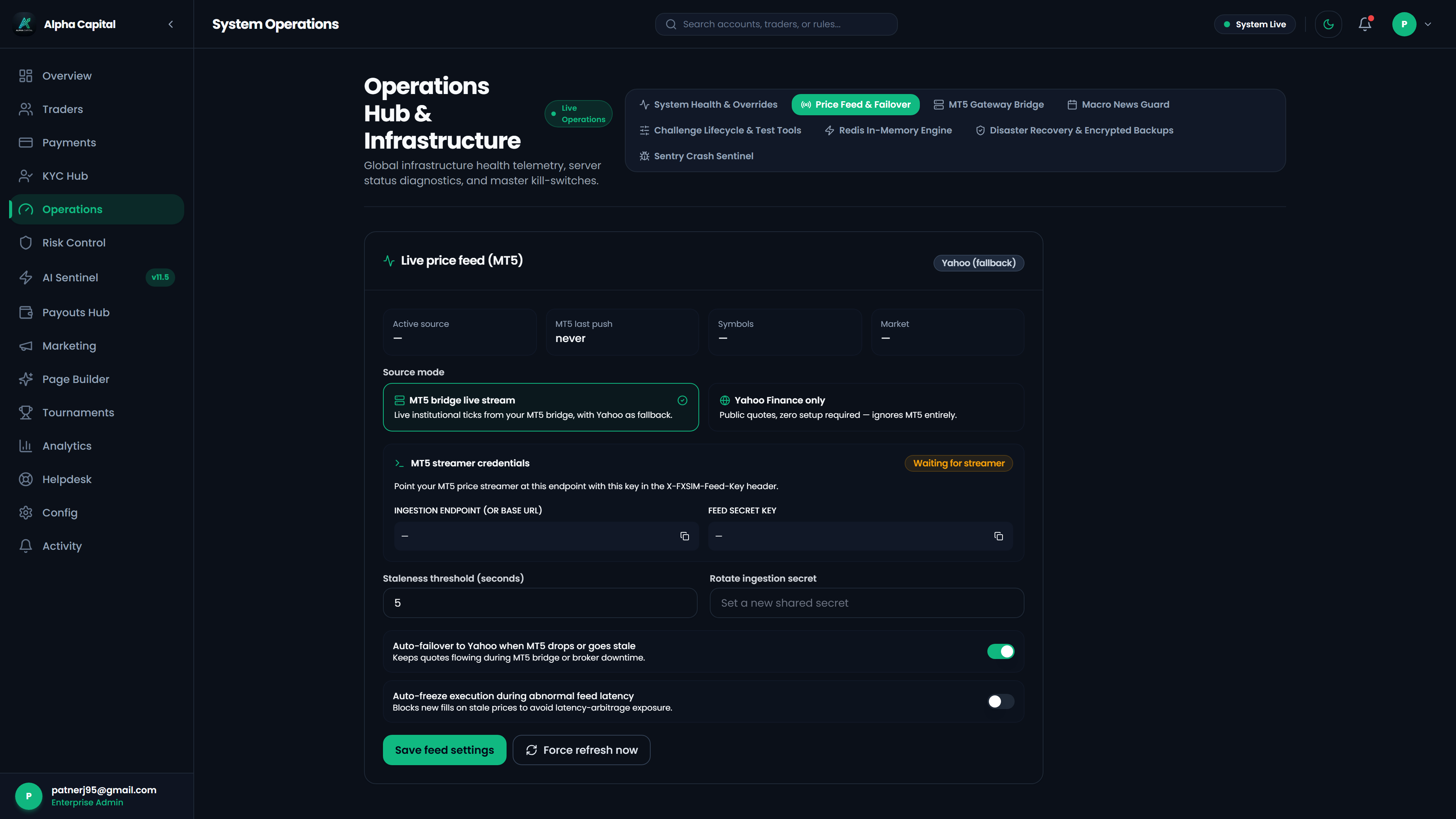
Task: Select the Price Feed & Failover tab
Action: [x=856, y=105]
